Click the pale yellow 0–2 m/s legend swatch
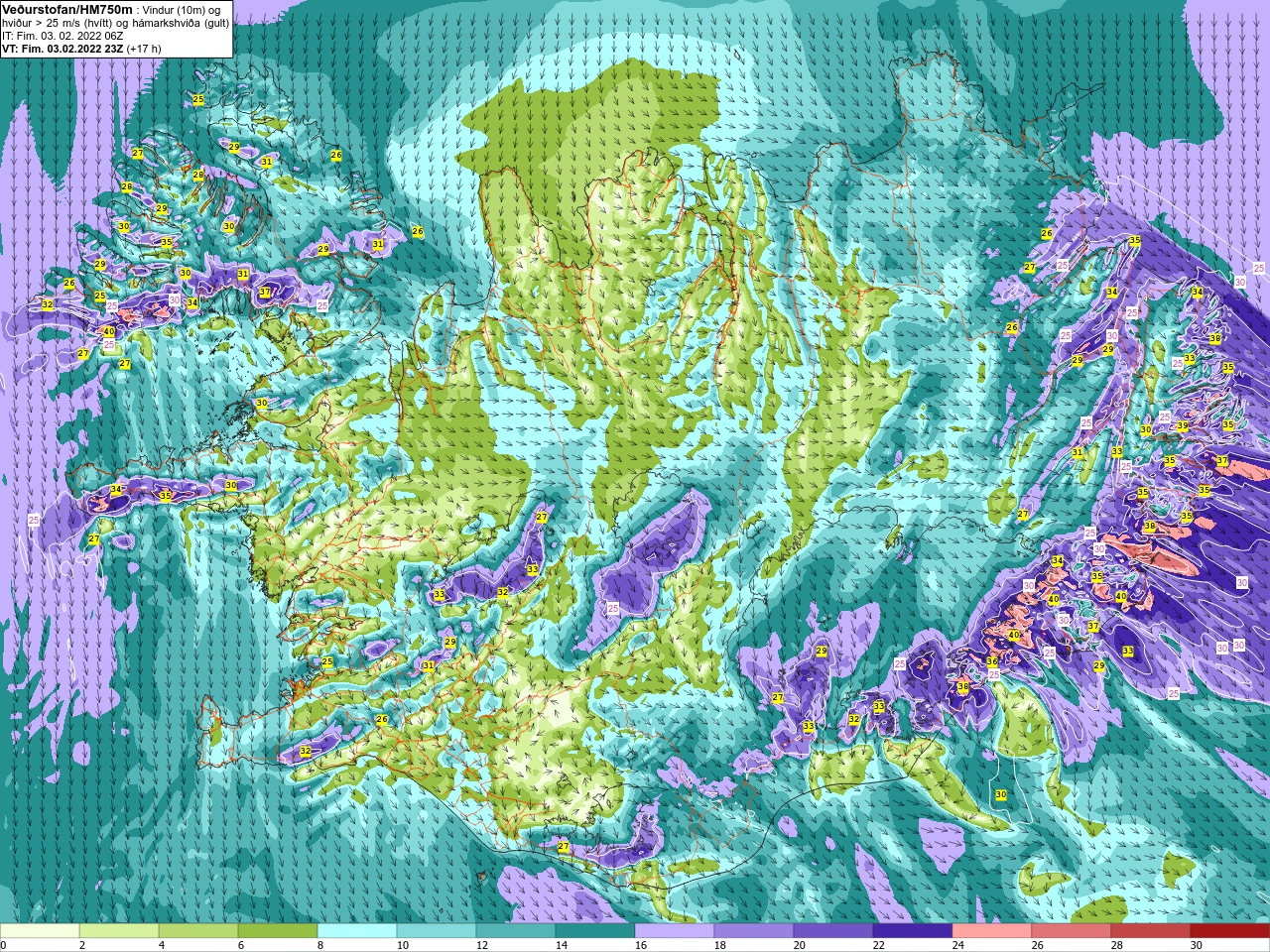Viewport: 1270px width, 952px height. pyautogui.click(x=40, y=931)
